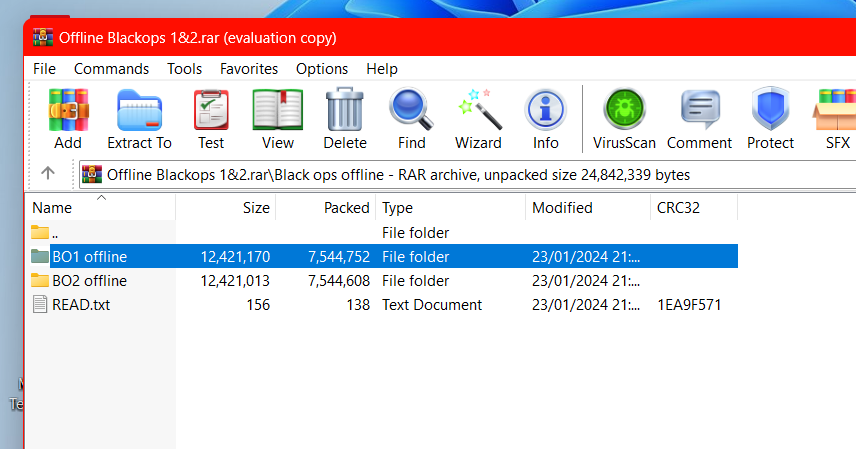Click READ.txt modified date cell
This screenshot has width=856, height=449.
[586, 304]
